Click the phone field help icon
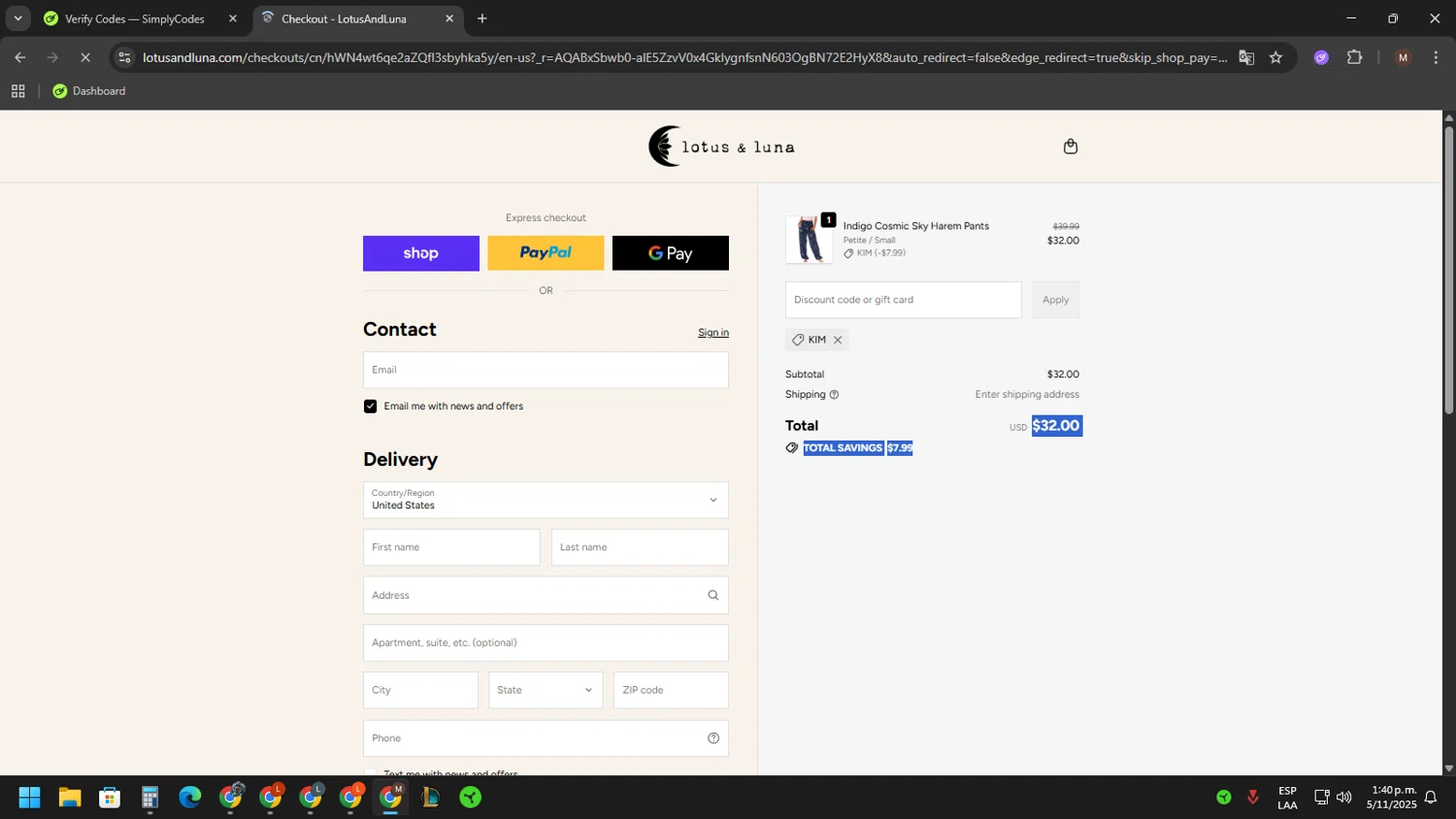 pyautogui.click(x=713, y=738)
